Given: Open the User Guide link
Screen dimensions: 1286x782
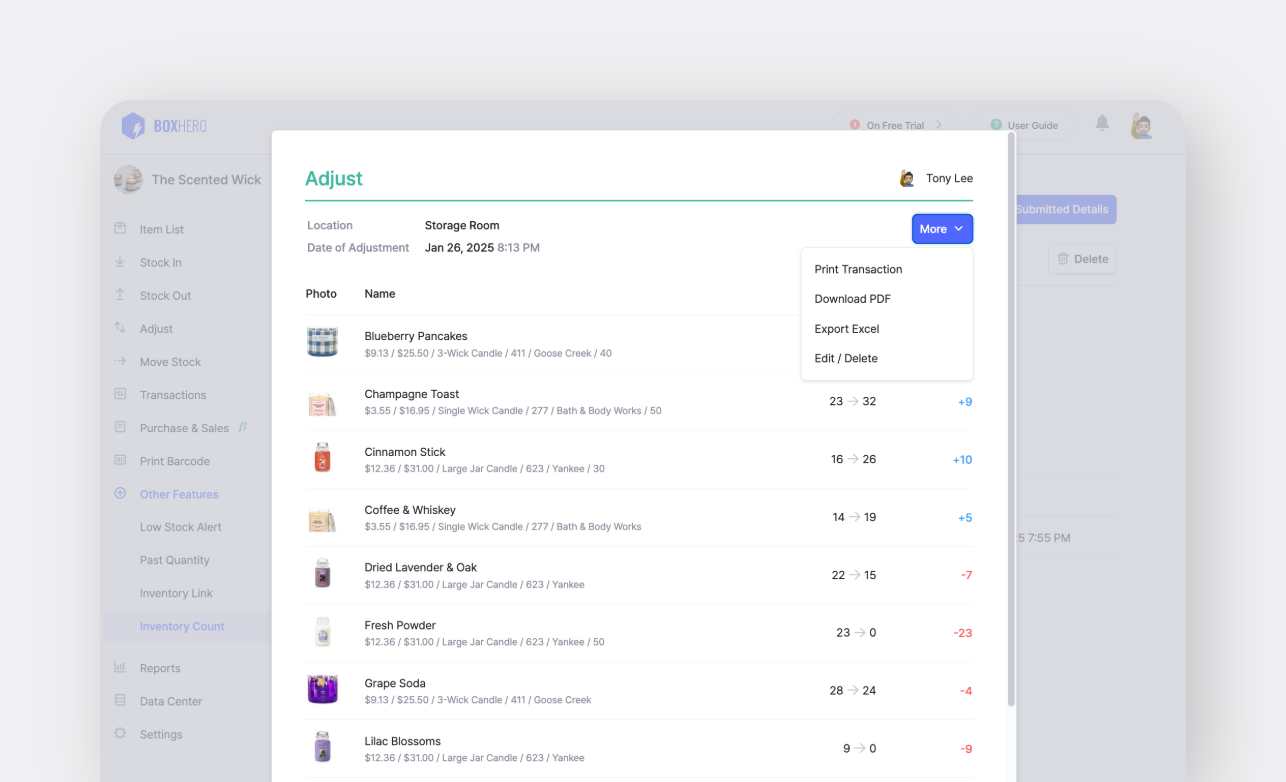Looking at the screenshot, I should [1023, 126].
